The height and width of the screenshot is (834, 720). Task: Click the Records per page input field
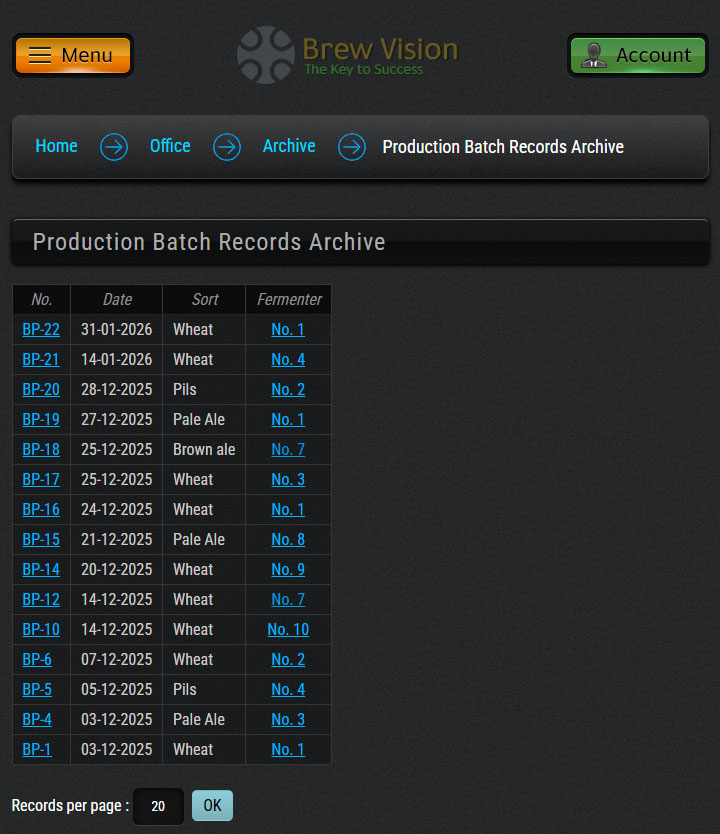pyautogui.click(x=158, y=806)
